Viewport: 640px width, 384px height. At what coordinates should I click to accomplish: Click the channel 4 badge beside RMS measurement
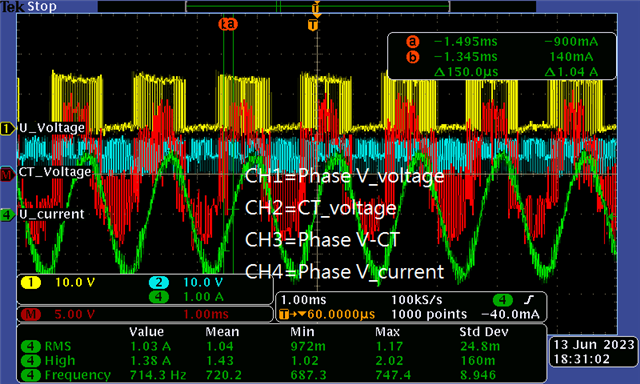[x=31, y=346]
